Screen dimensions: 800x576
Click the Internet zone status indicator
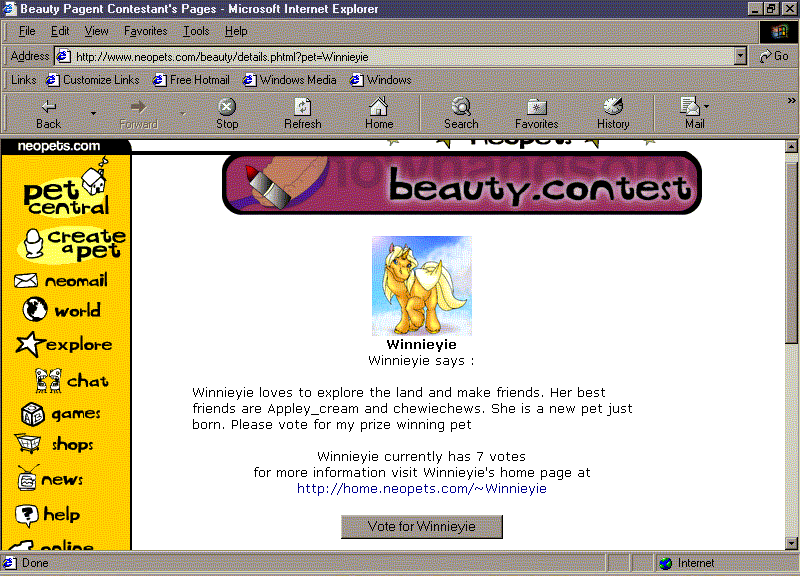[687, 563]
